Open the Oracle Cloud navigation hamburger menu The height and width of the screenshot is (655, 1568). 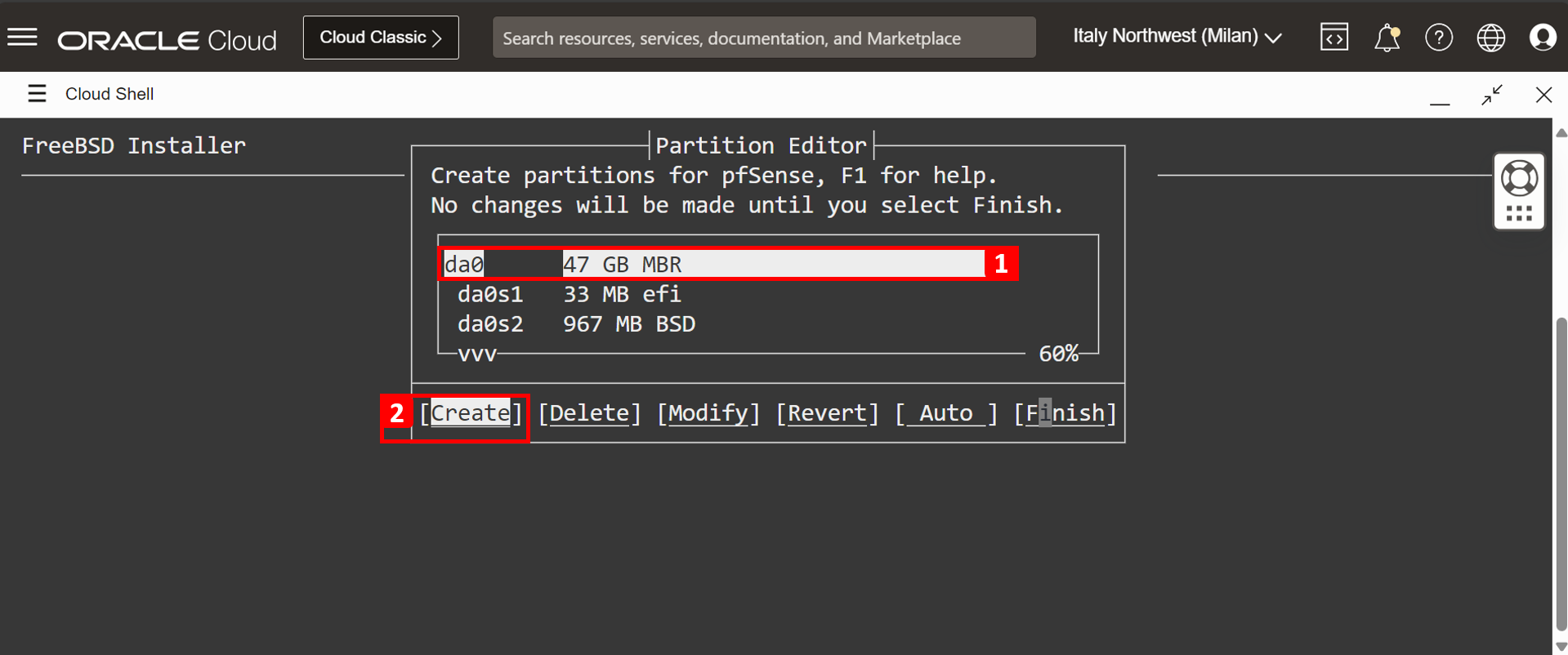coord(23,38)
